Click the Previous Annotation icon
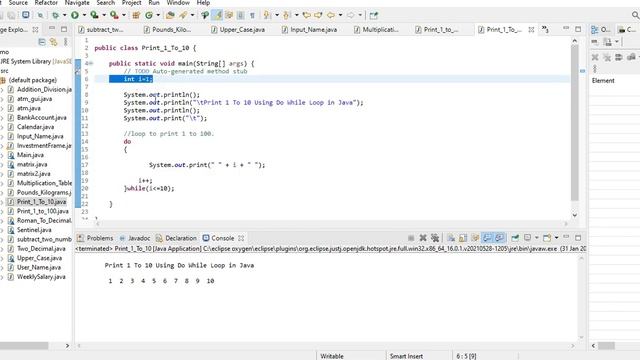640x360 pixels. 286,15
